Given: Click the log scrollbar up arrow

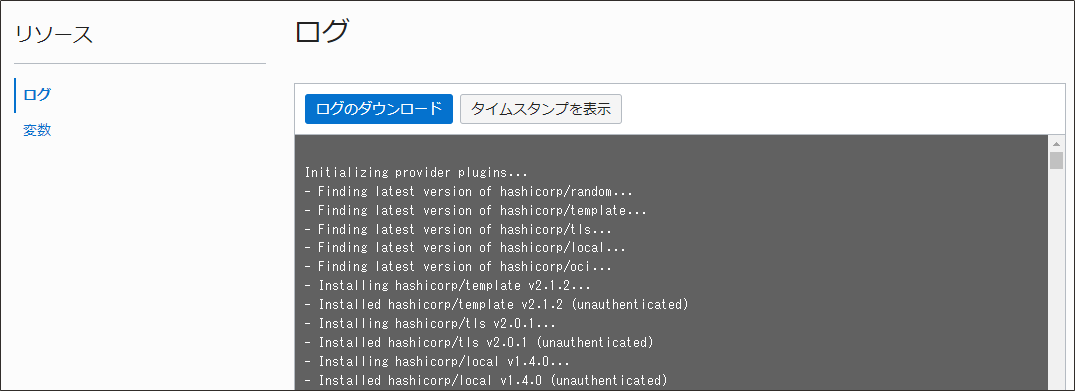Looking at the screenshot, I should tap(1056, 143).
